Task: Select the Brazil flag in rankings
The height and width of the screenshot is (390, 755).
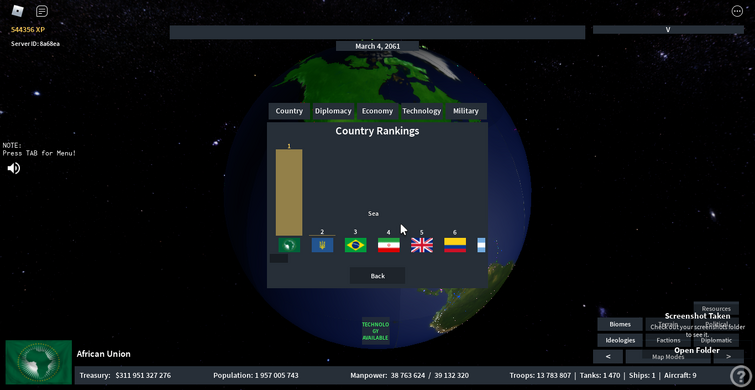Action: pos(355,245)
